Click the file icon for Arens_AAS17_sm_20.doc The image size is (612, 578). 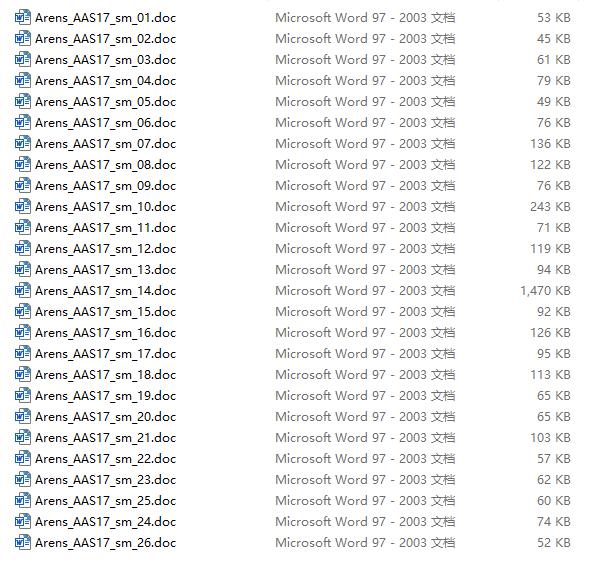click(23, 416)
